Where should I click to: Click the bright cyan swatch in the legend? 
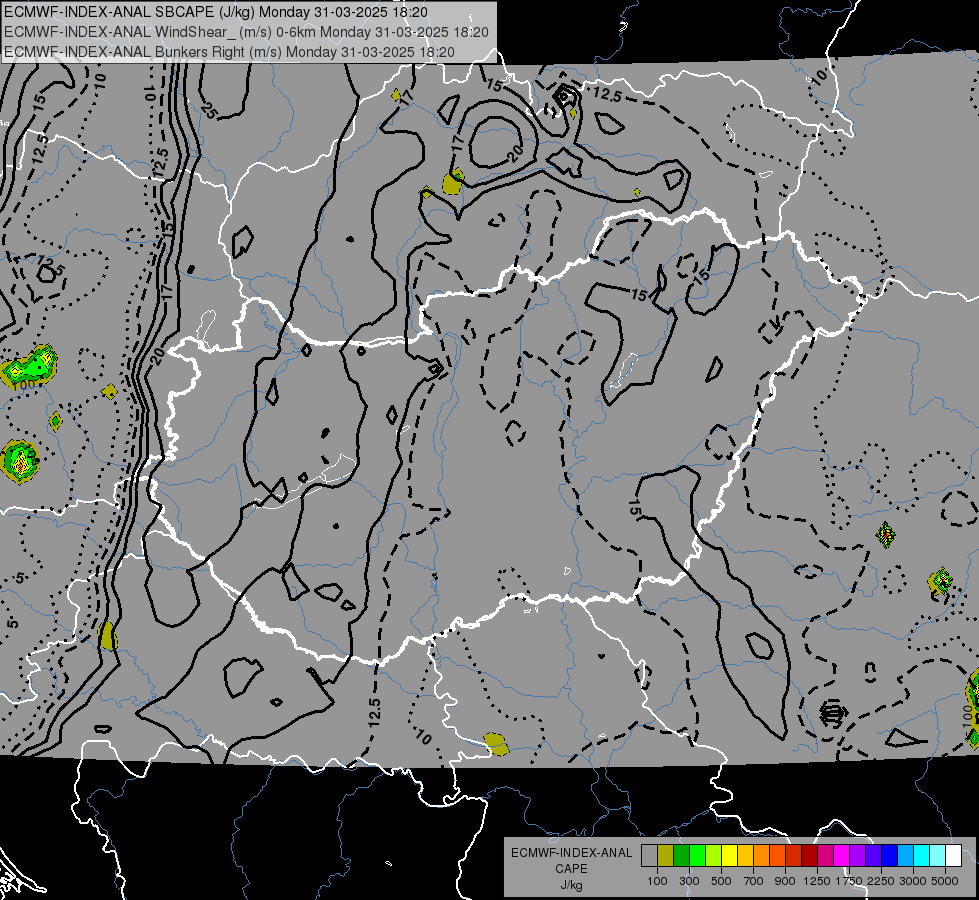(x=922, y=856)
